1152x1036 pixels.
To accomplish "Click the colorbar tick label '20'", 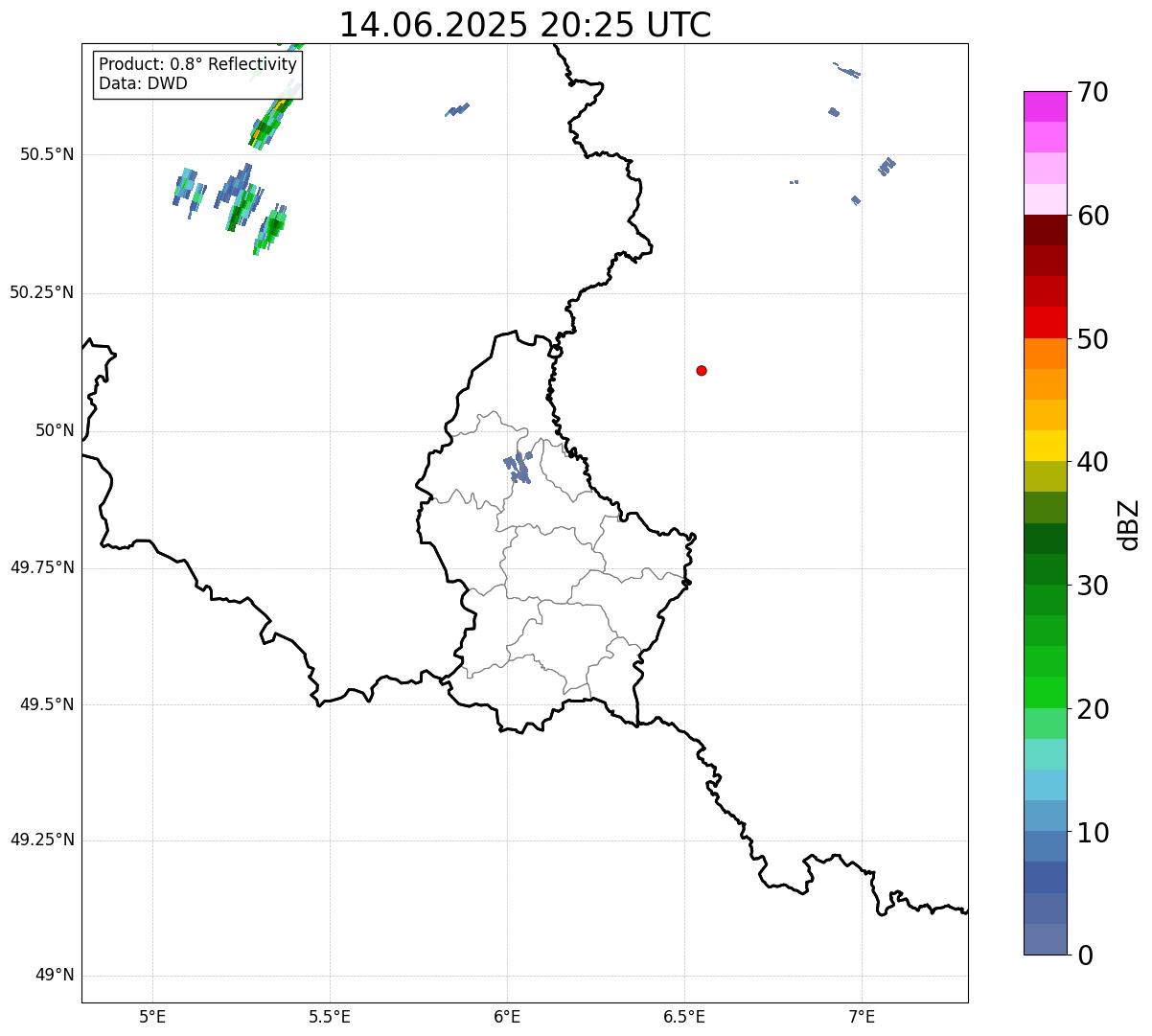I will 1093,709.
